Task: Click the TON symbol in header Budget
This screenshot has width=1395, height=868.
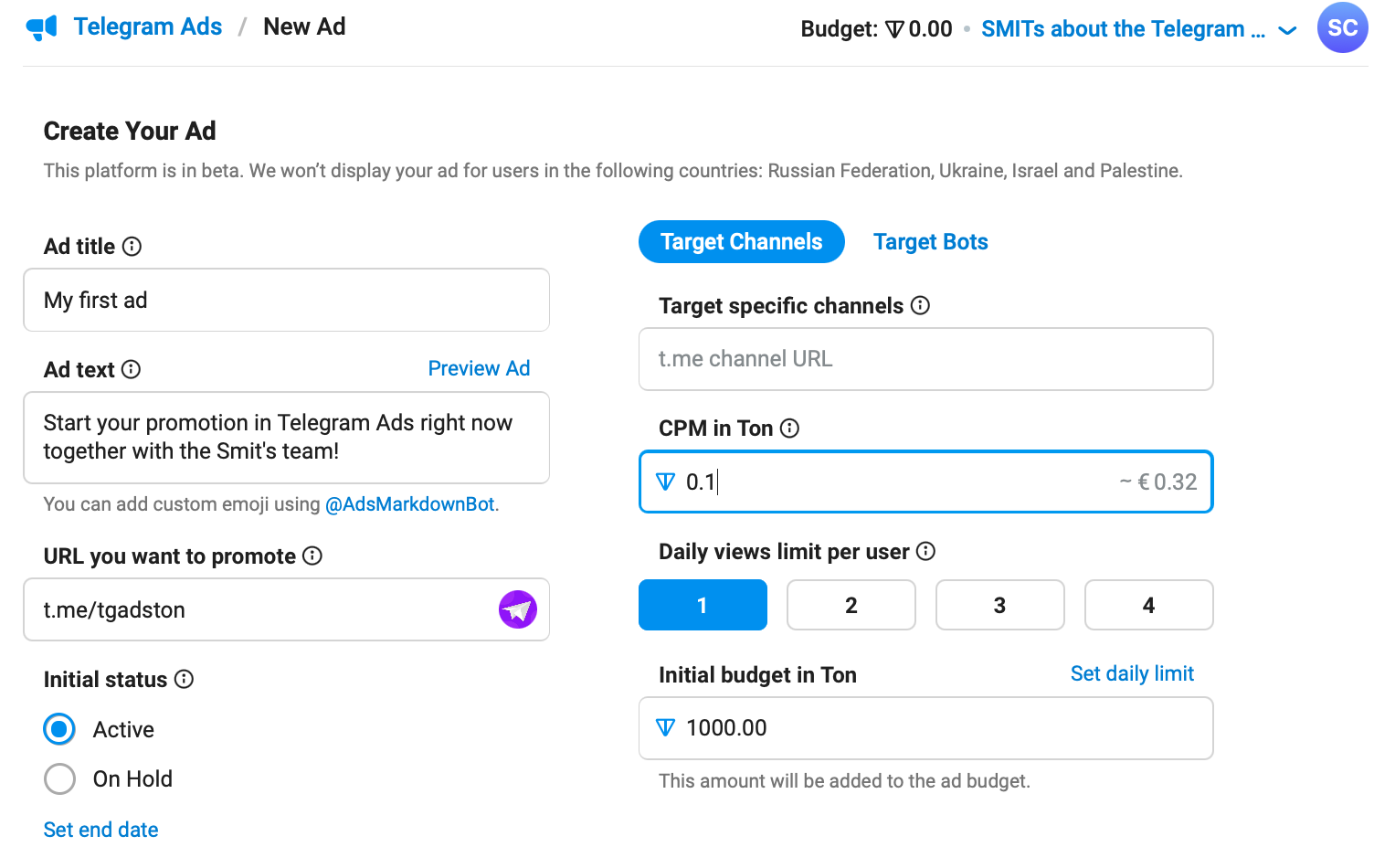Action: [x=894, y=29]
